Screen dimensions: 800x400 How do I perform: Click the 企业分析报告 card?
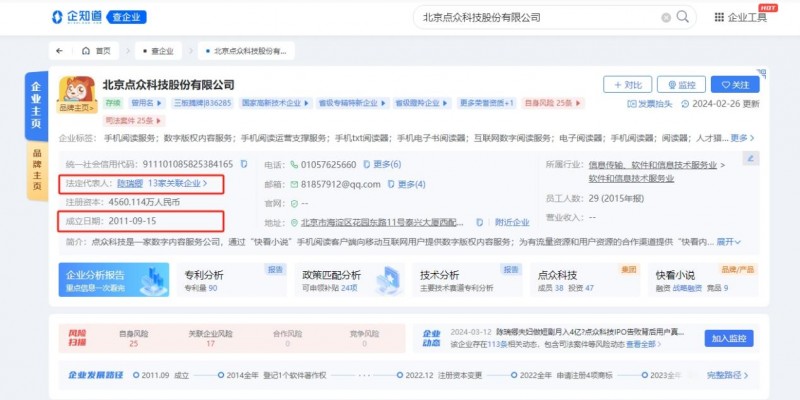tap(114, 280)
